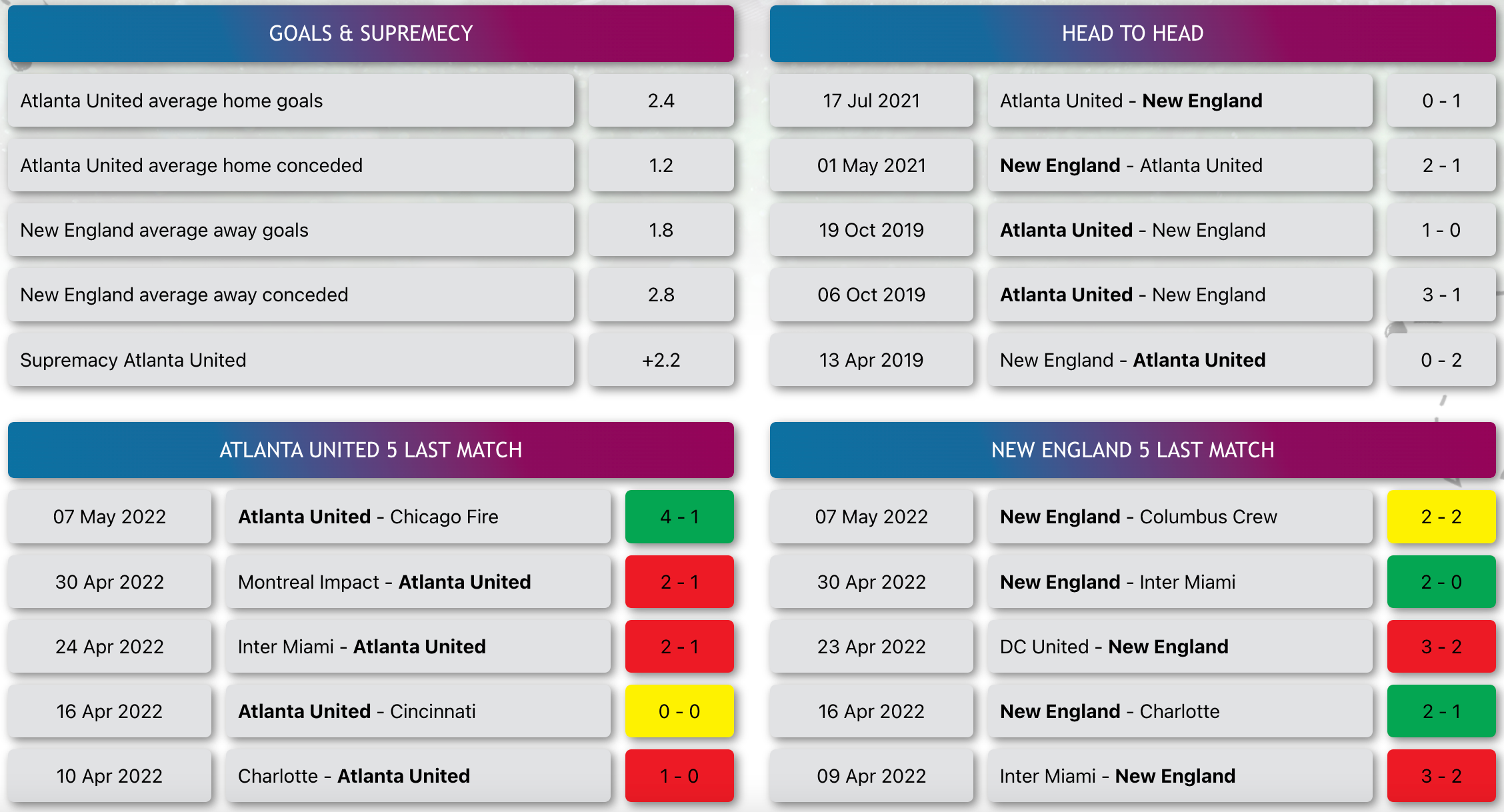Screen dimensions: 1504x812
Task: Select New England - Columbus Crew match
Action: click(x=1180, y=517)
